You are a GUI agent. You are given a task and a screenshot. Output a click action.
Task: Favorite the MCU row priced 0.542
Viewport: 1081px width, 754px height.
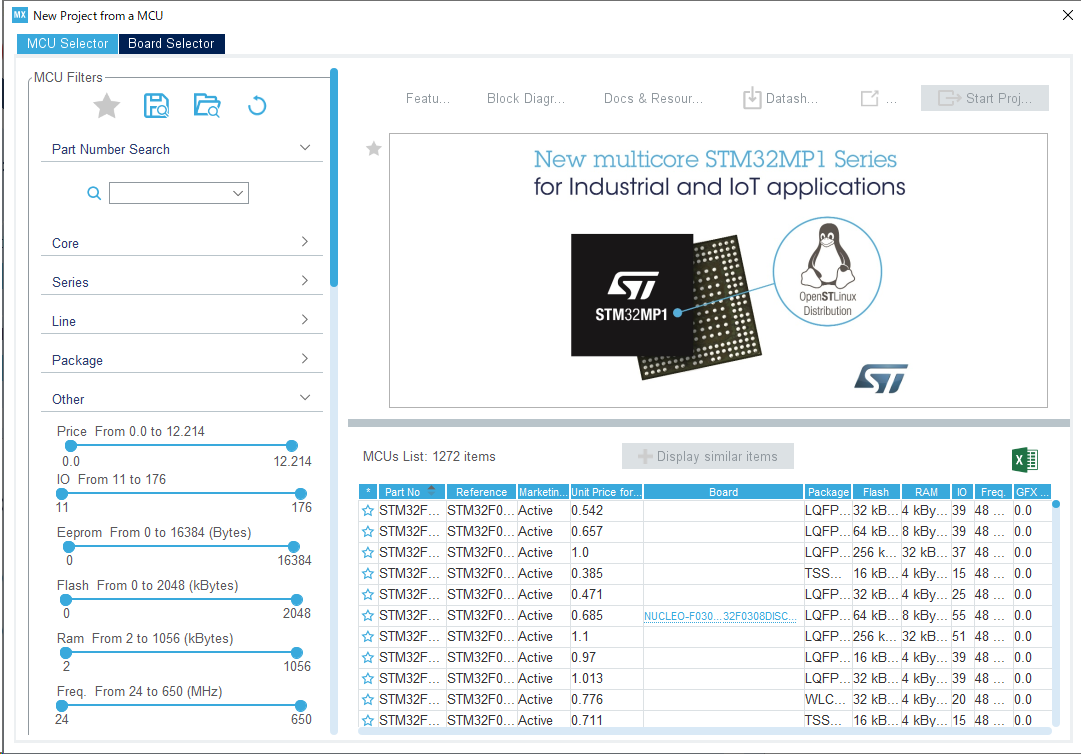click(368, 511)
